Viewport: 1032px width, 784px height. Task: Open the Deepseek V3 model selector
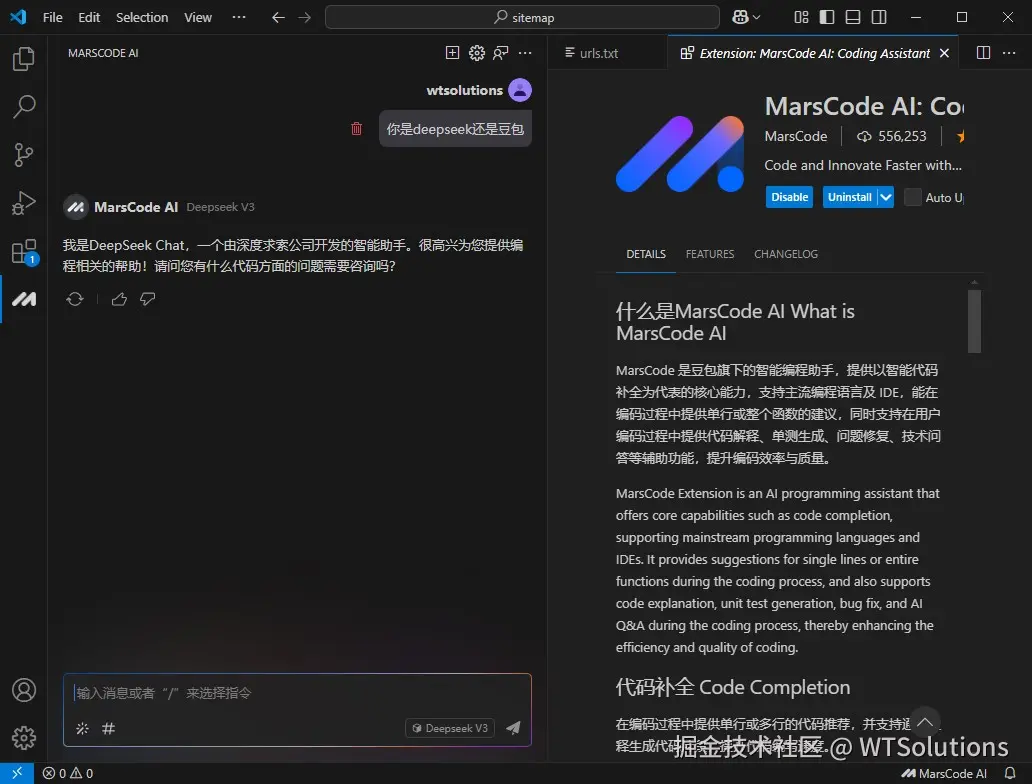(x=448, y=727)
